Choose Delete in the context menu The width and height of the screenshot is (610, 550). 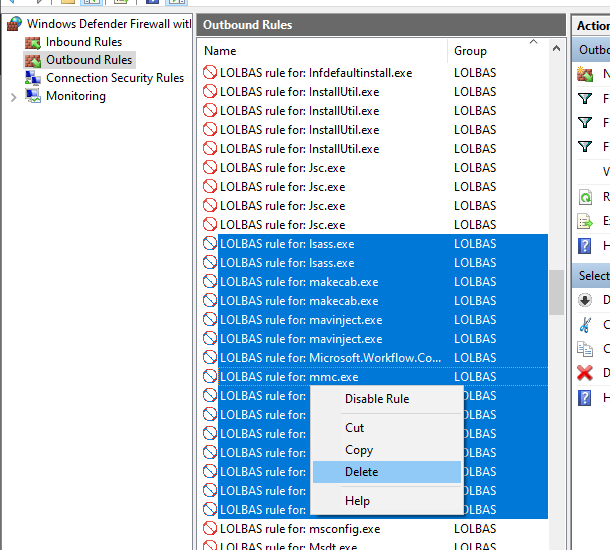(387, 472)
